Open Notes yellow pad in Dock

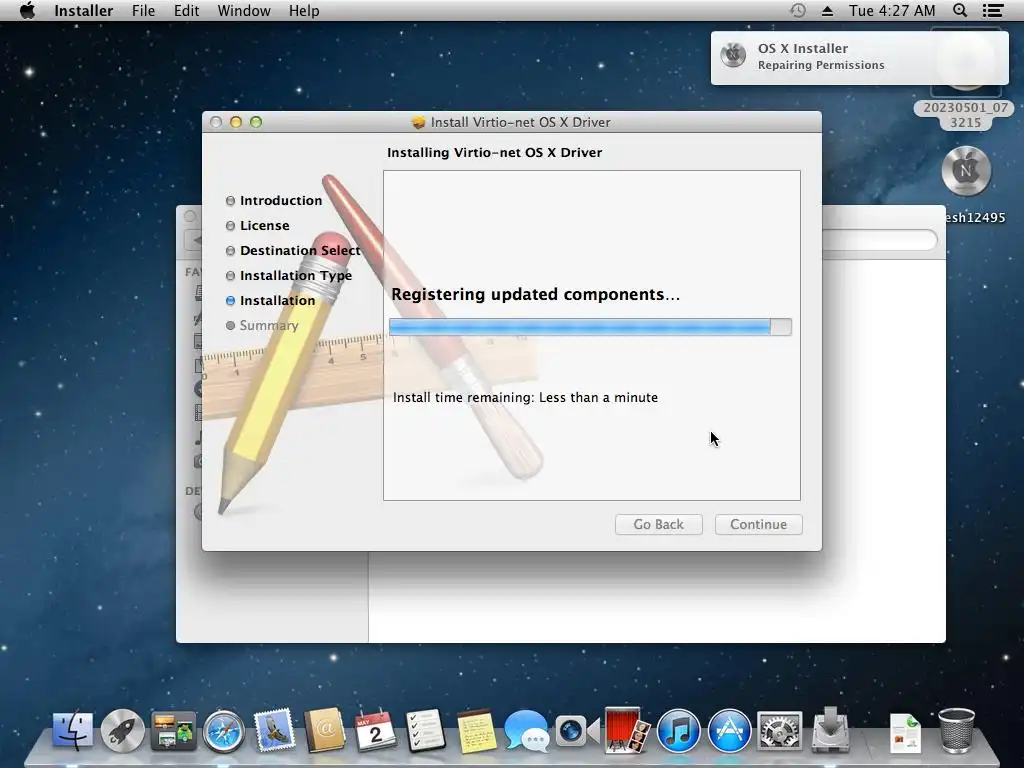tap(476, 731)
